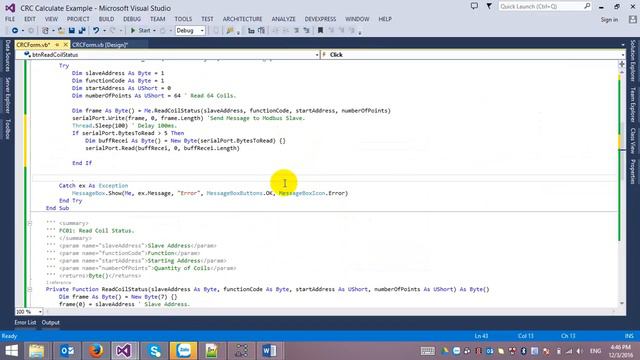Open the DEBUG menu
Screen dimensions: 640x360
(132, 19)
